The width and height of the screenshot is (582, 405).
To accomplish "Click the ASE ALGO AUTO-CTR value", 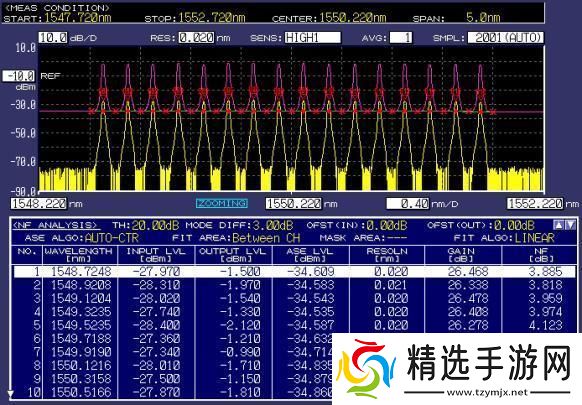I will coord(112,238).
